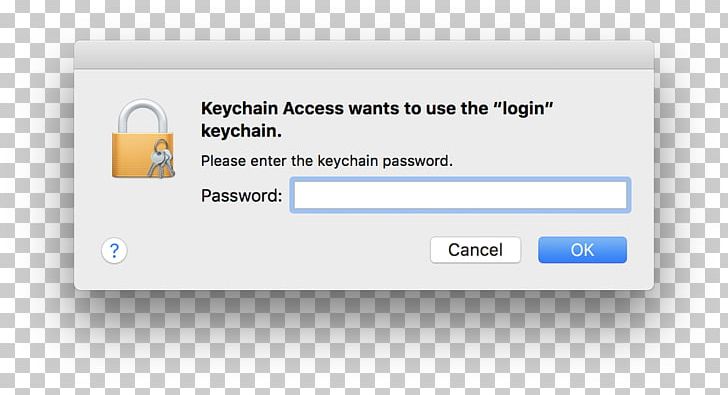Image resolution: width=728 pixels, height=395 pixels.
Task: Click the words "Keychain Access" in the heading
Action: coord(272,108)
